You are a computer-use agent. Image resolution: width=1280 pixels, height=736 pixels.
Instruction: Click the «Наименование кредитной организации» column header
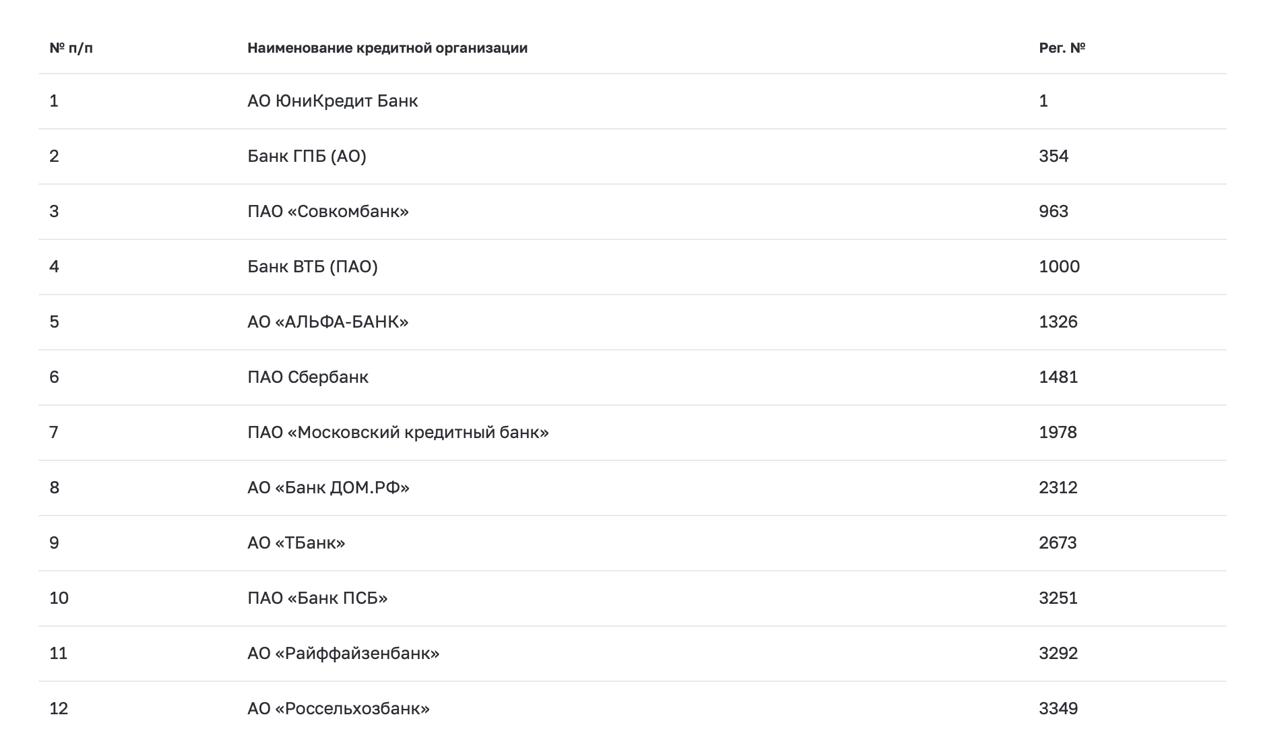(387, 48)
